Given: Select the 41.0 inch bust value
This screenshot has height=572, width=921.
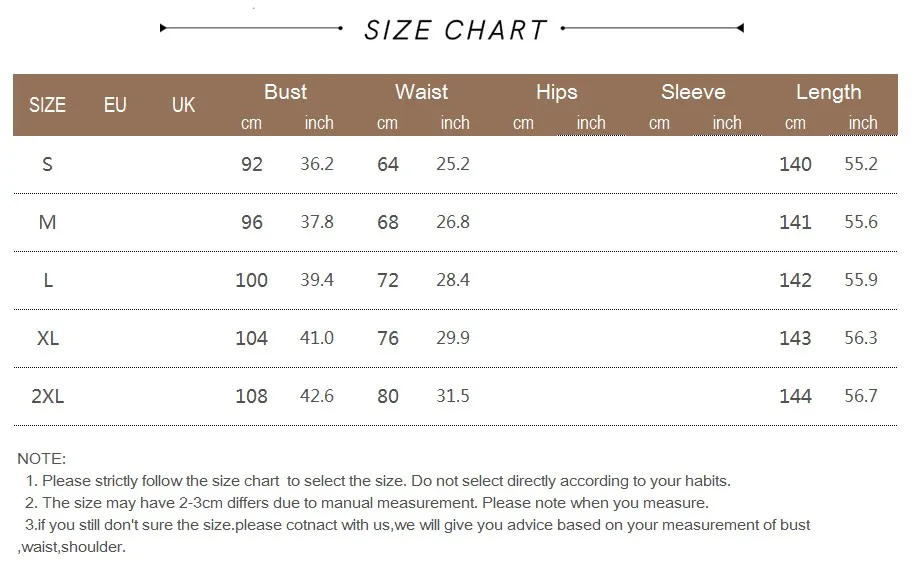Looking at the screenshot, I should pyautogui.click(x=317, y=338).
